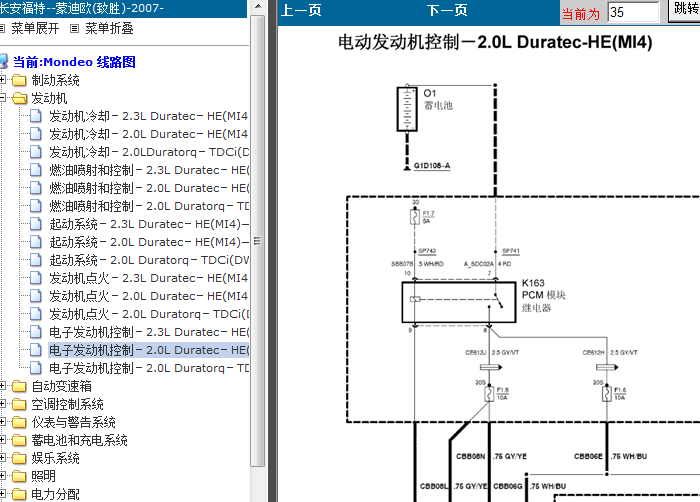Click the document icon for 起动系统-2.3L Duratec
Image resolution: width=700 pixels, height=502 pixels.
coord(36,224)
